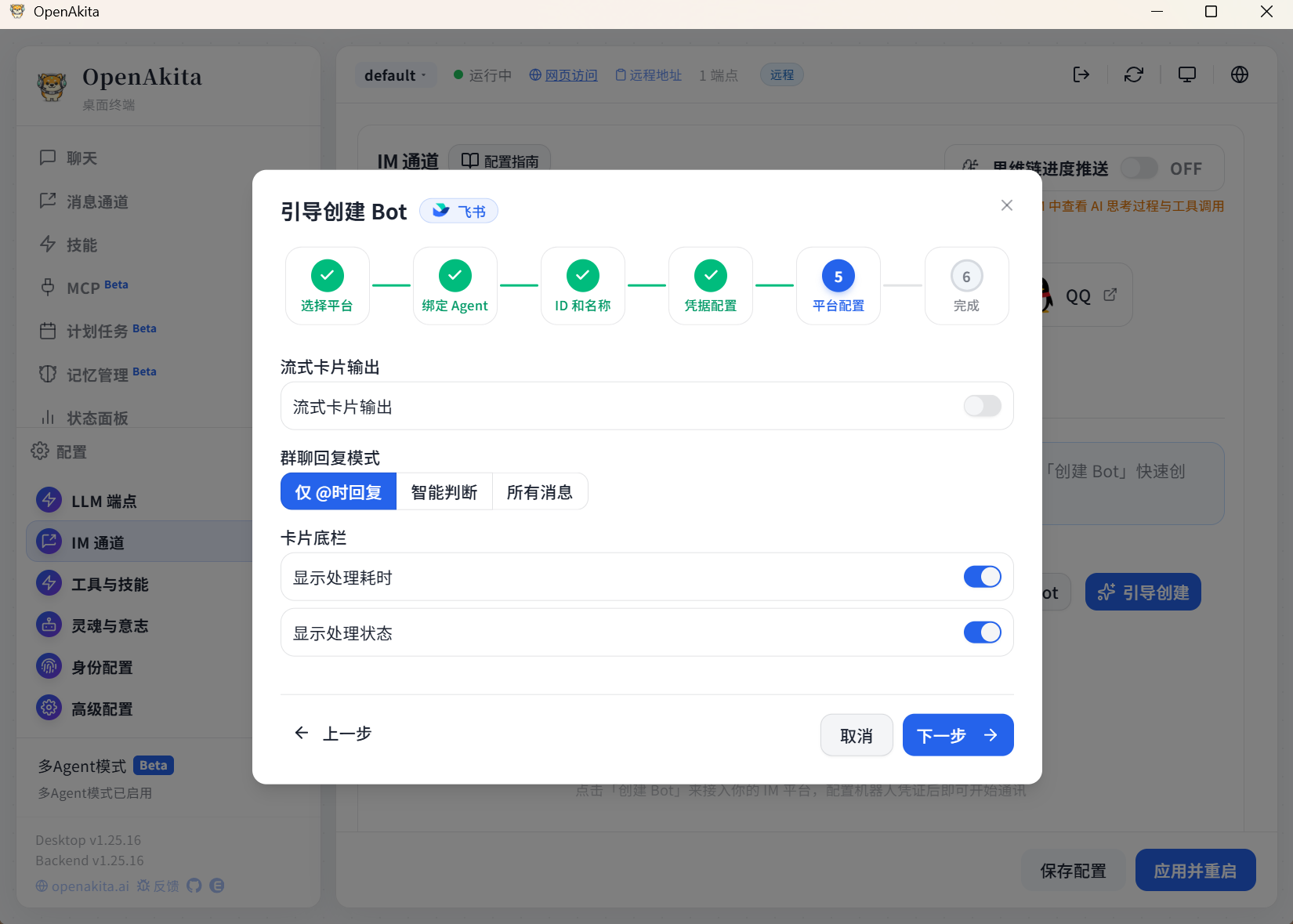Select 仅 @时回复 group reply mode

pos(339,492)
